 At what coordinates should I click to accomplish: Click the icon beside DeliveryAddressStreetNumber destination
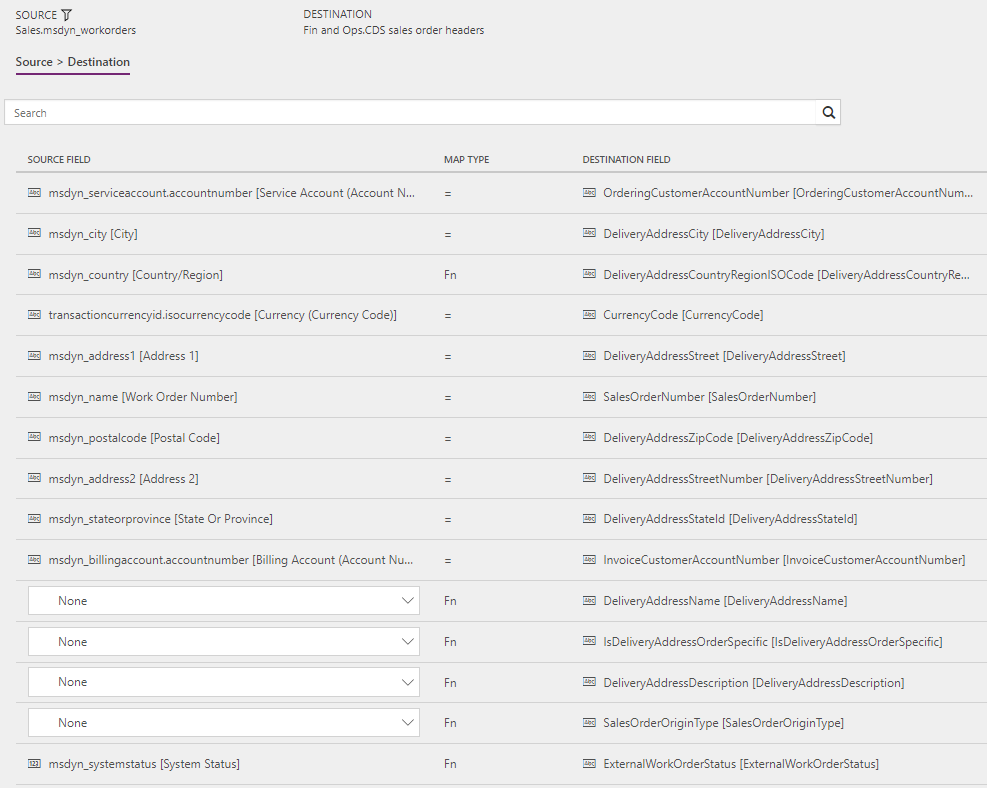589,478
